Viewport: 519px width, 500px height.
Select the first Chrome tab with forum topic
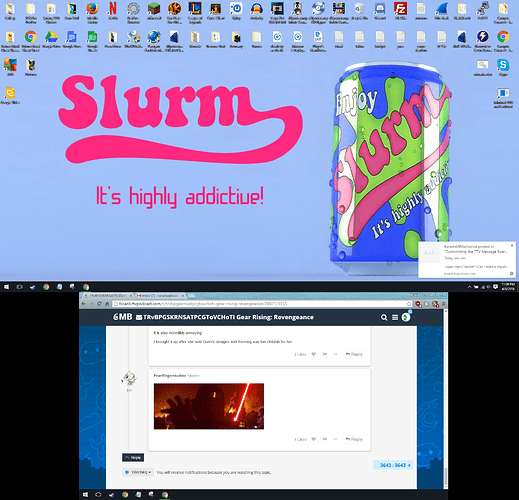(x=107, y=296)
